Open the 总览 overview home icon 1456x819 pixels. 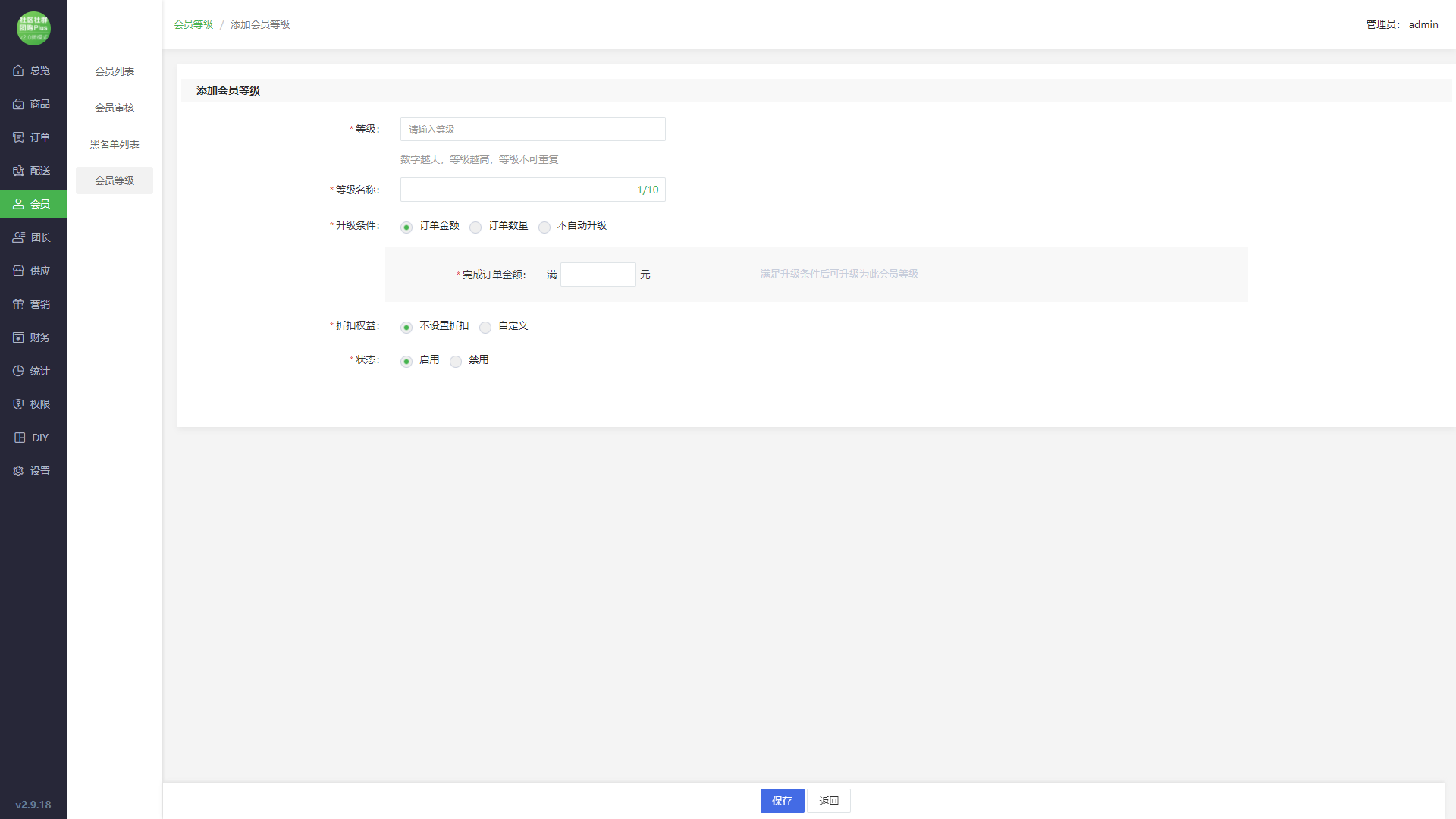[18, 71]
